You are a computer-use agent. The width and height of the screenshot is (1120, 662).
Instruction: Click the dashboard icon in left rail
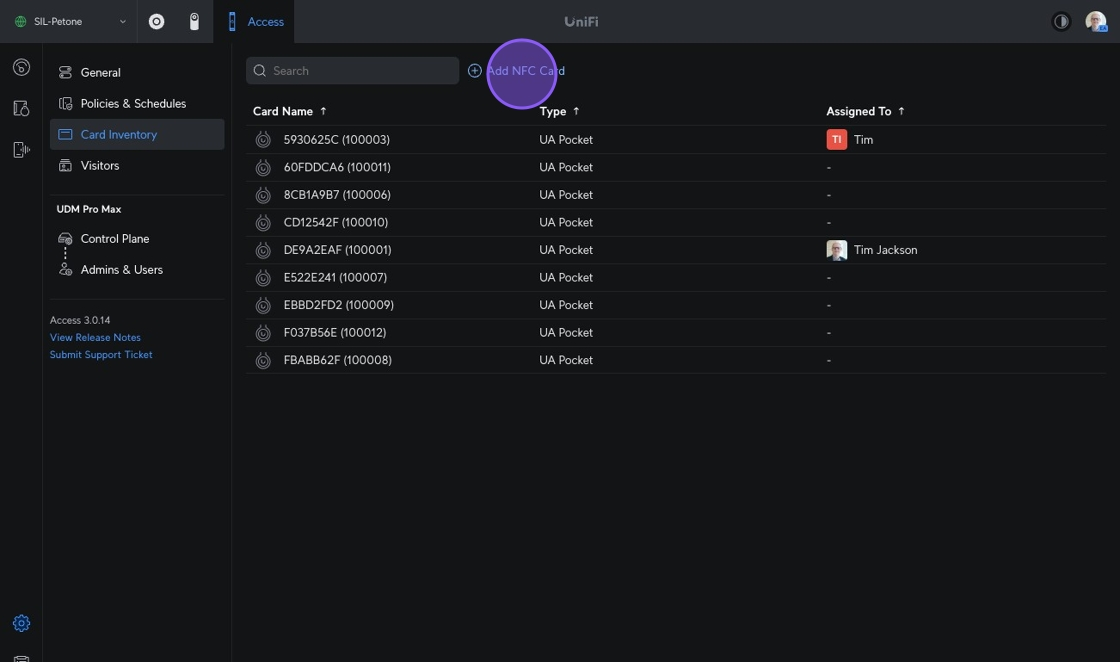tap(21, 67)
